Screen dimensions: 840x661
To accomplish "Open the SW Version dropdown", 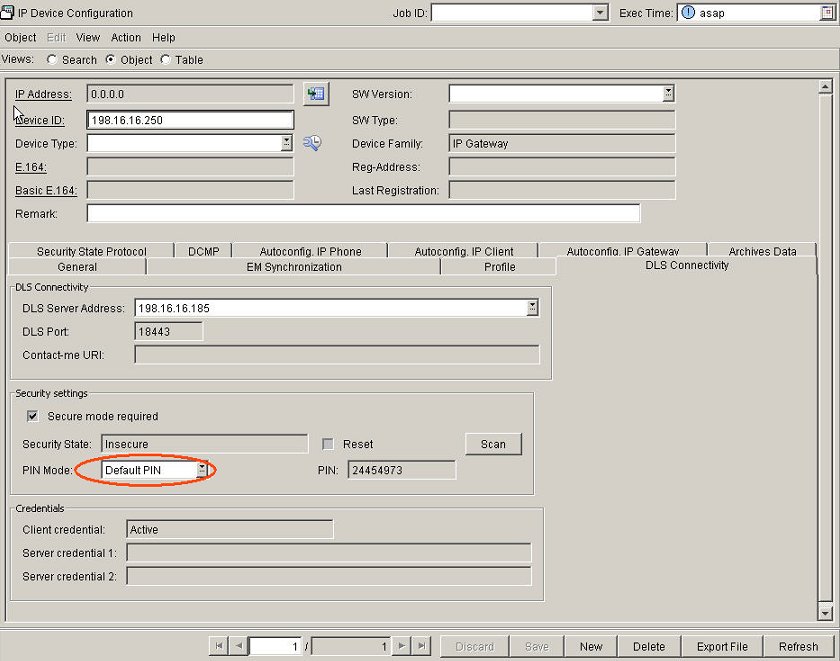I will click(x=668, y=94).
